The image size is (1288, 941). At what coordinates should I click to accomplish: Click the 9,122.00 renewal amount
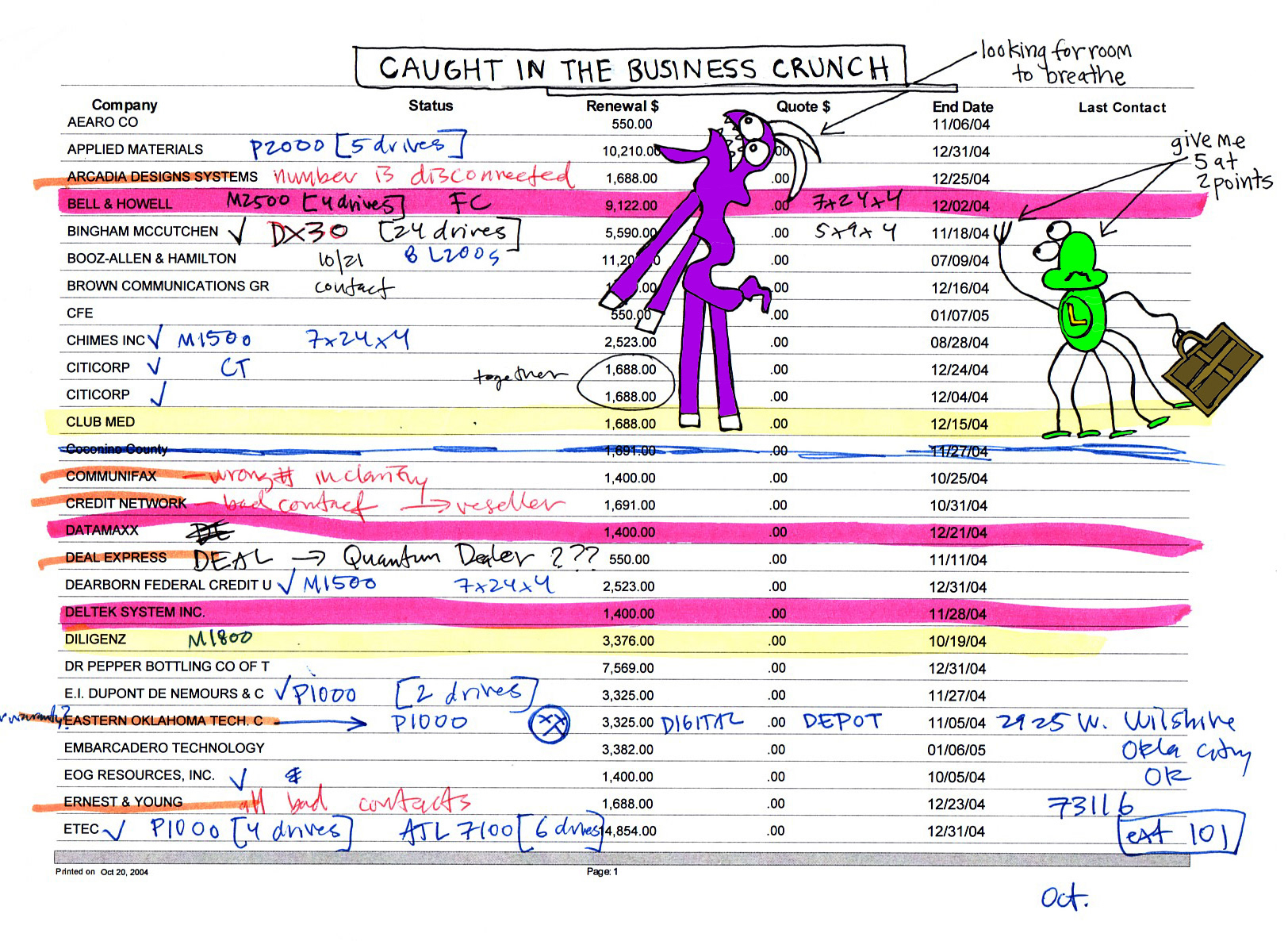coord(631,205)
